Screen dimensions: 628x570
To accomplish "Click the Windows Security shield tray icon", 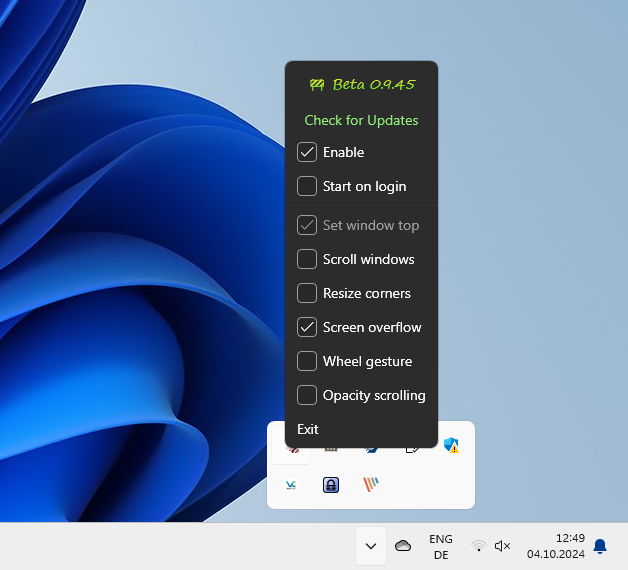I will pos(451,446).
